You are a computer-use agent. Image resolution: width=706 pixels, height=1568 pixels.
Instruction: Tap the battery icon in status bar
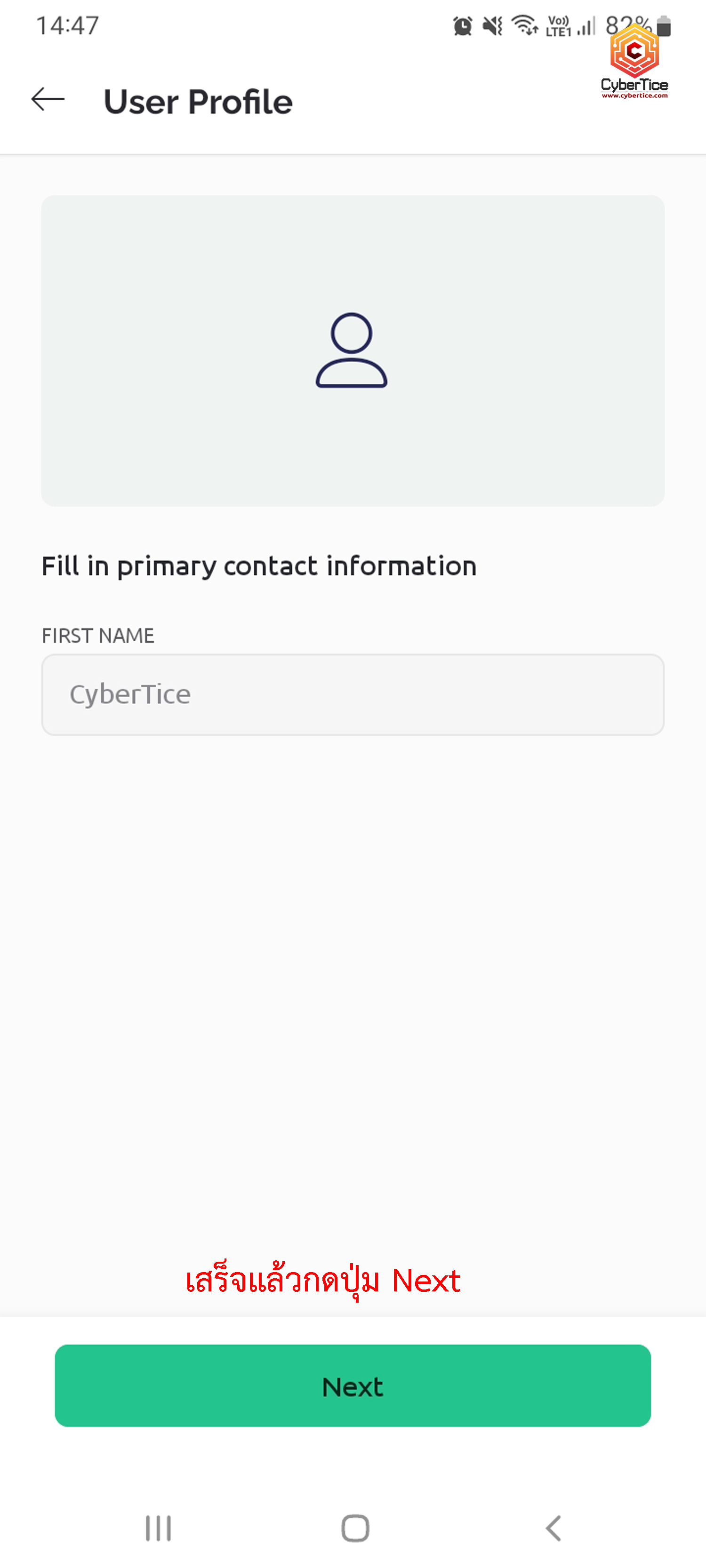click(x=664, y=27)
